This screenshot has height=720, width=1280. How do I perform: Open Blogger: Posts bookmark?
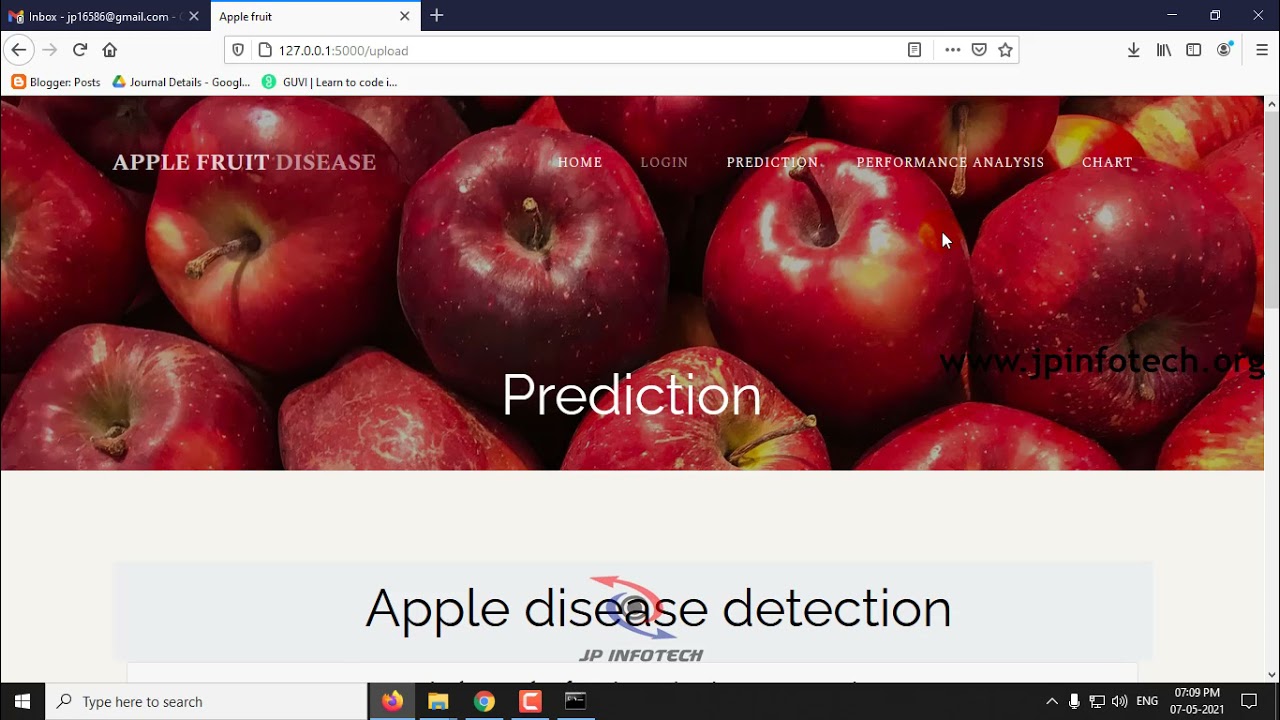point(56,82)
